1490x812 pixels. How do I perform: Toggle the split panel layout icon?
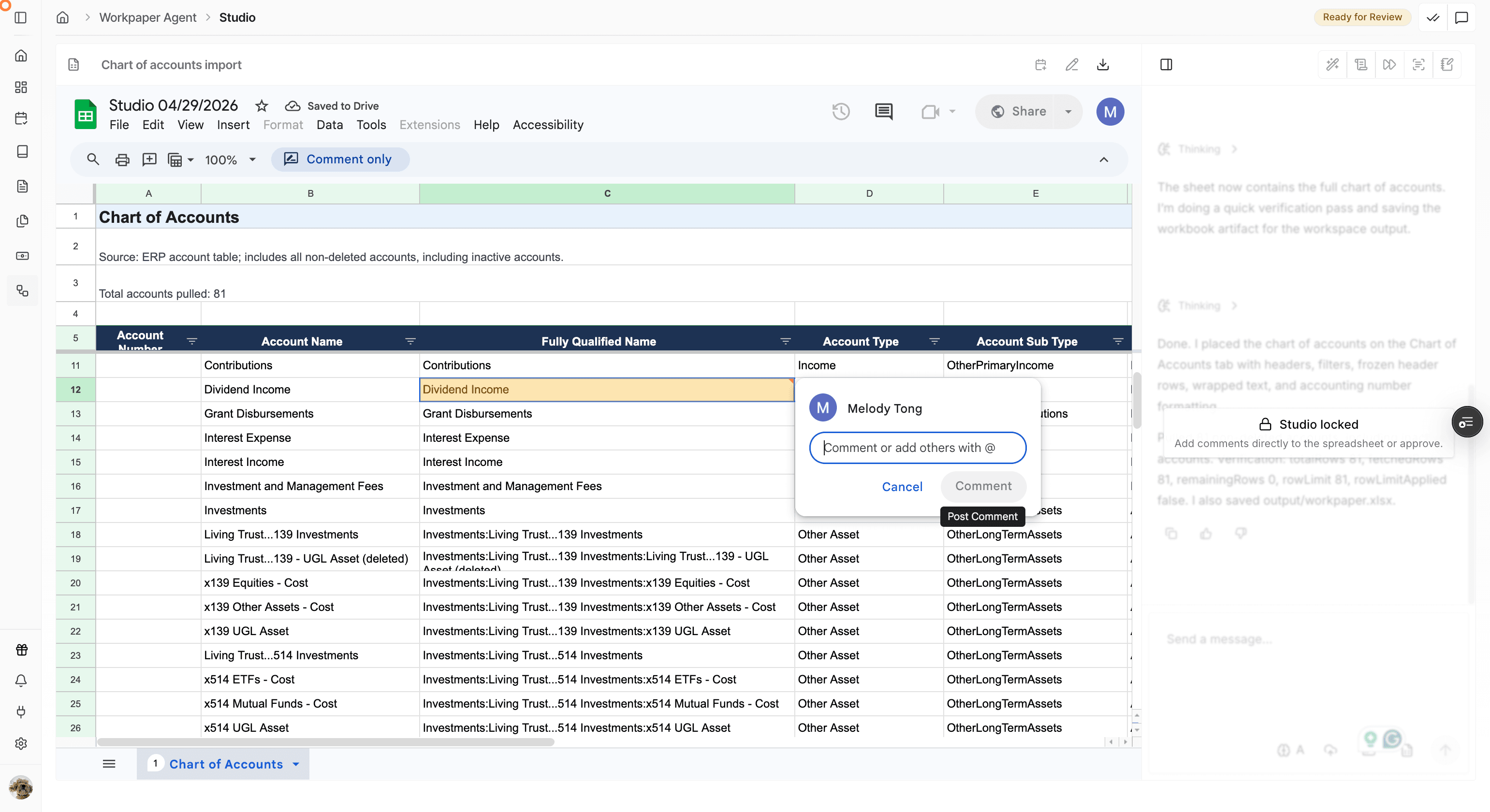(1166, 65)
